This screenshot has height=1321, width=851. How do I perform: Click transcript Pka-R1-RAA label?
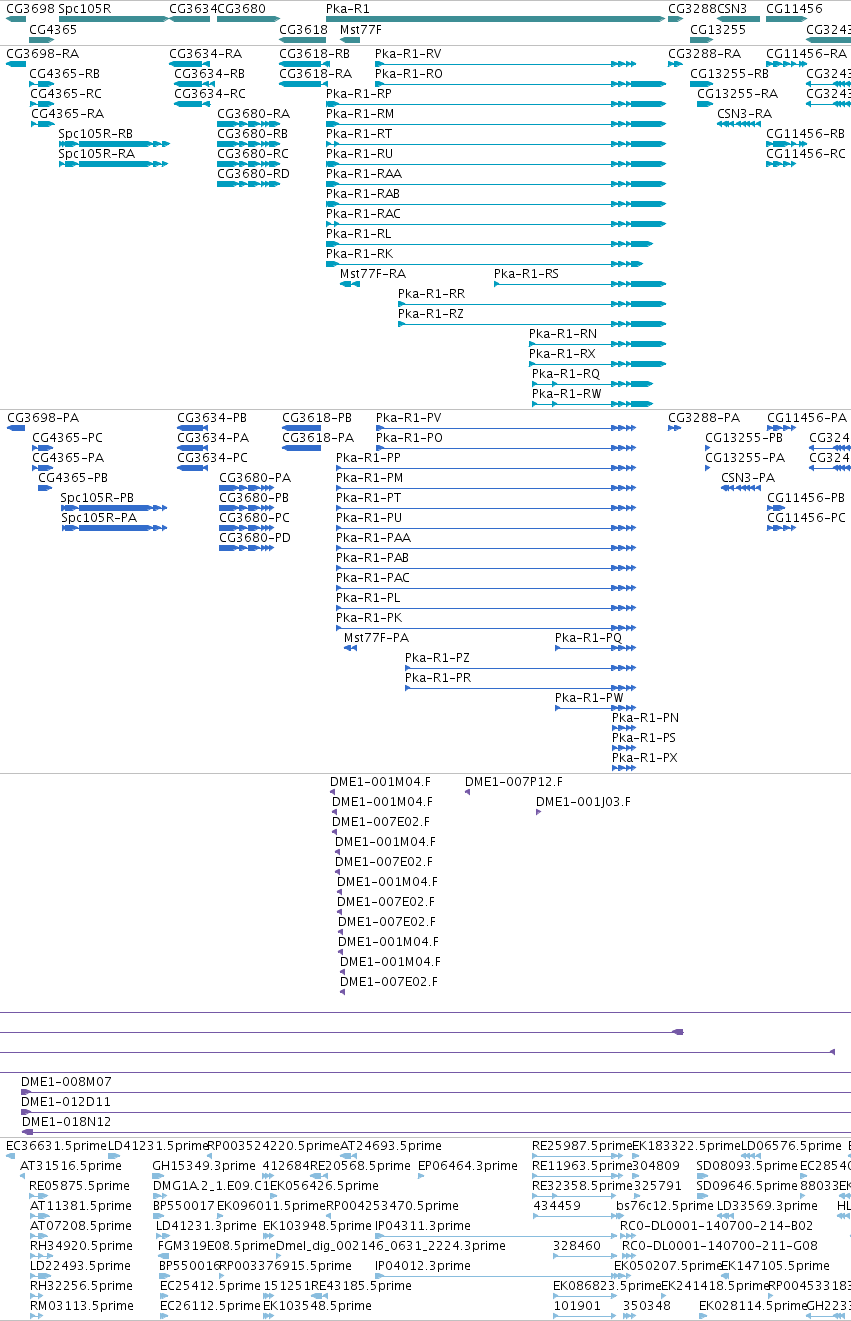coord(364,173)
